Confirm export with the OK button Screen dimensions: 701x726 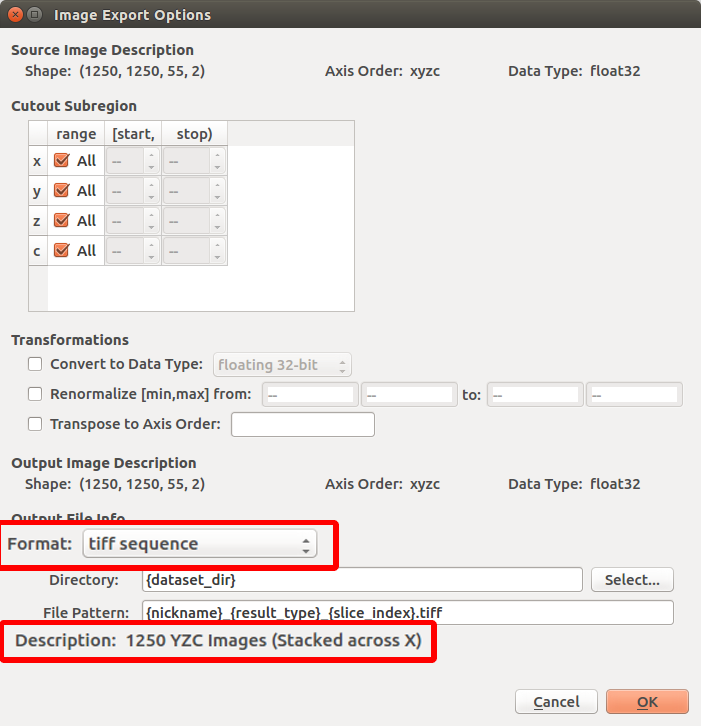click(647, 701)
